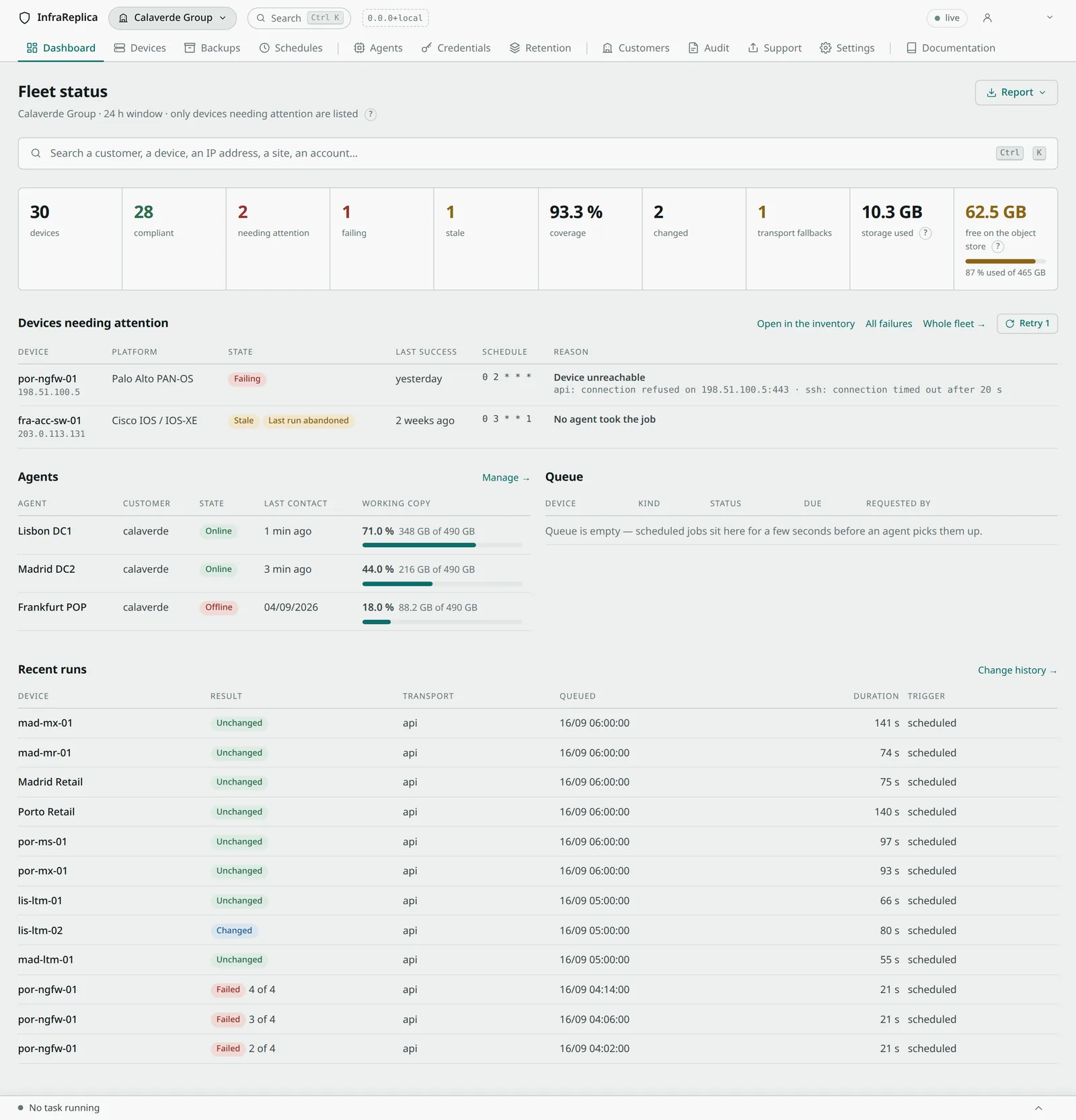
Task: Open the mad-mx-01 recent run
Action: 537,723
